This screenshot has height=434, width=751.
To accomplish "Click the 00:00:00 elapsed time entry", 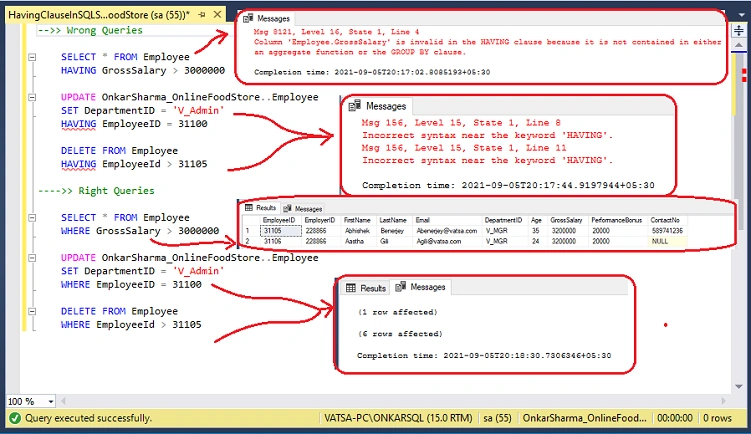I will pyautogui.click(x=674, y=418).
